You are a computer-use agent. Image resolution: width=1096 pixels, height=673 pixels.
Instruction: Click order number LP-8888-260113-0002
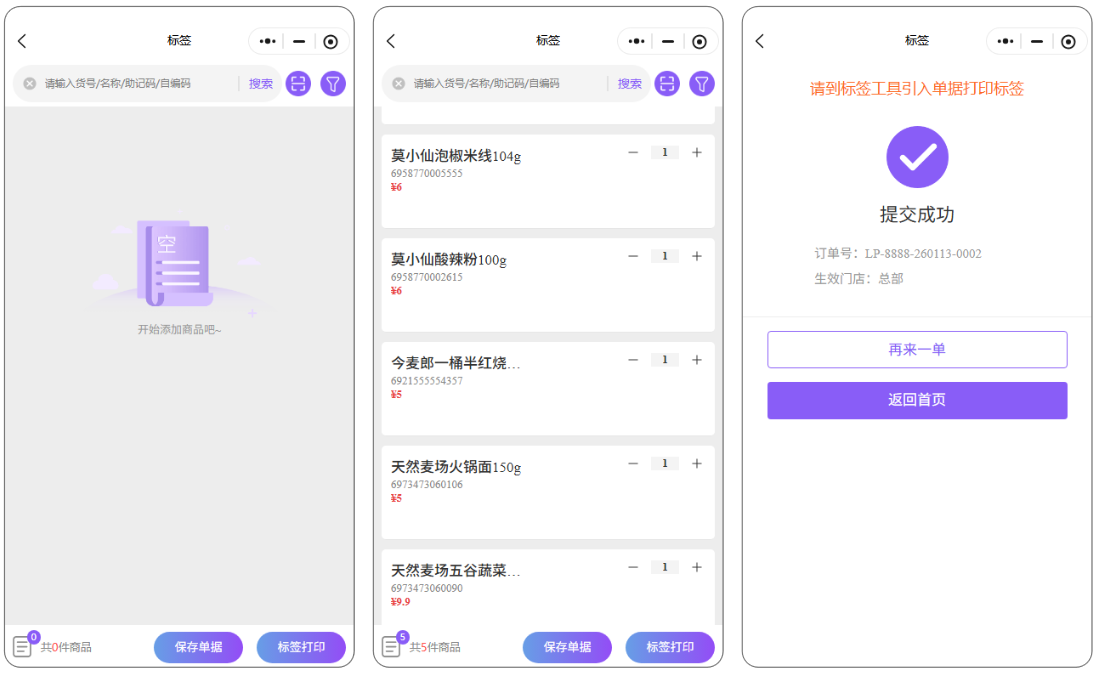point(923,254)
